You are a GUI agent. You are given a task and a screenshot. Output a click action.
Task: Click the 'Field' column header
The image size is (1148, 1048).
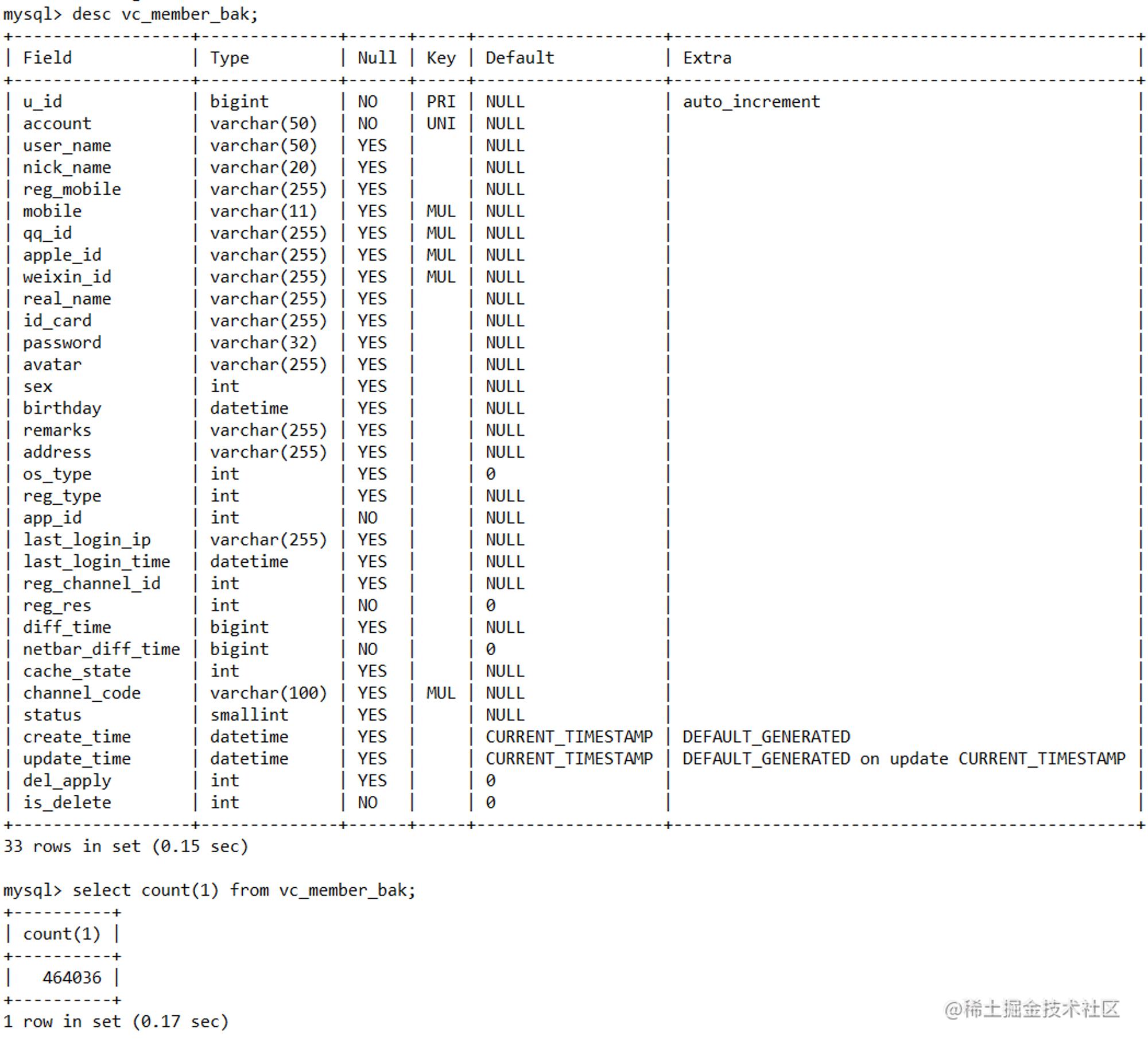pyautogui.click(x=48, y=57)
